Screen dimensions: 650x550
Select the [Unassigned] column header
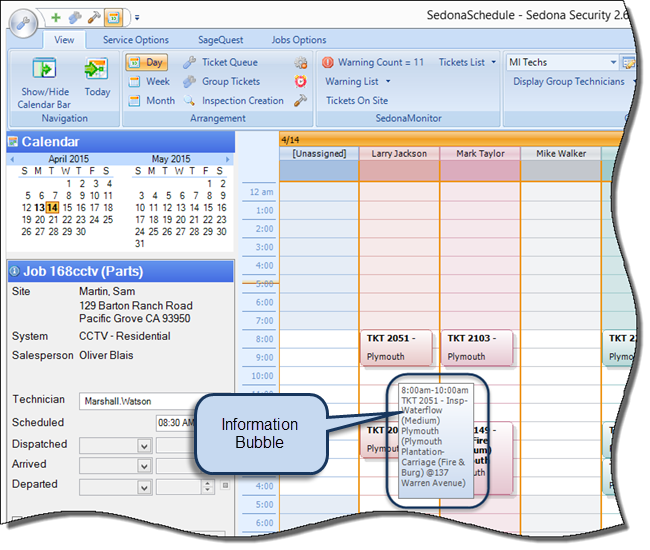319,154
